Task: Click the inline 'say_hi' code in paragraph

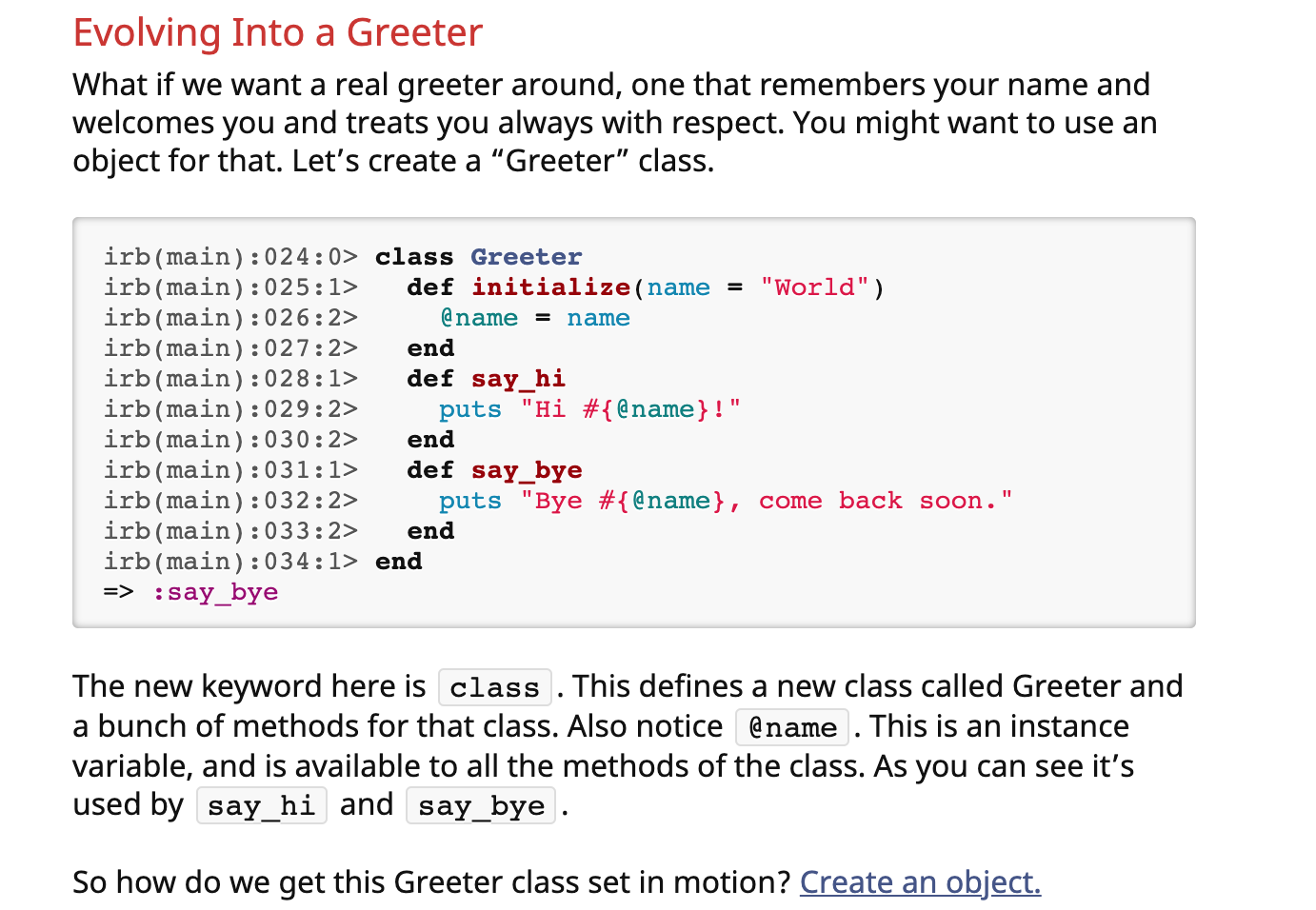Action: [262, 805]
